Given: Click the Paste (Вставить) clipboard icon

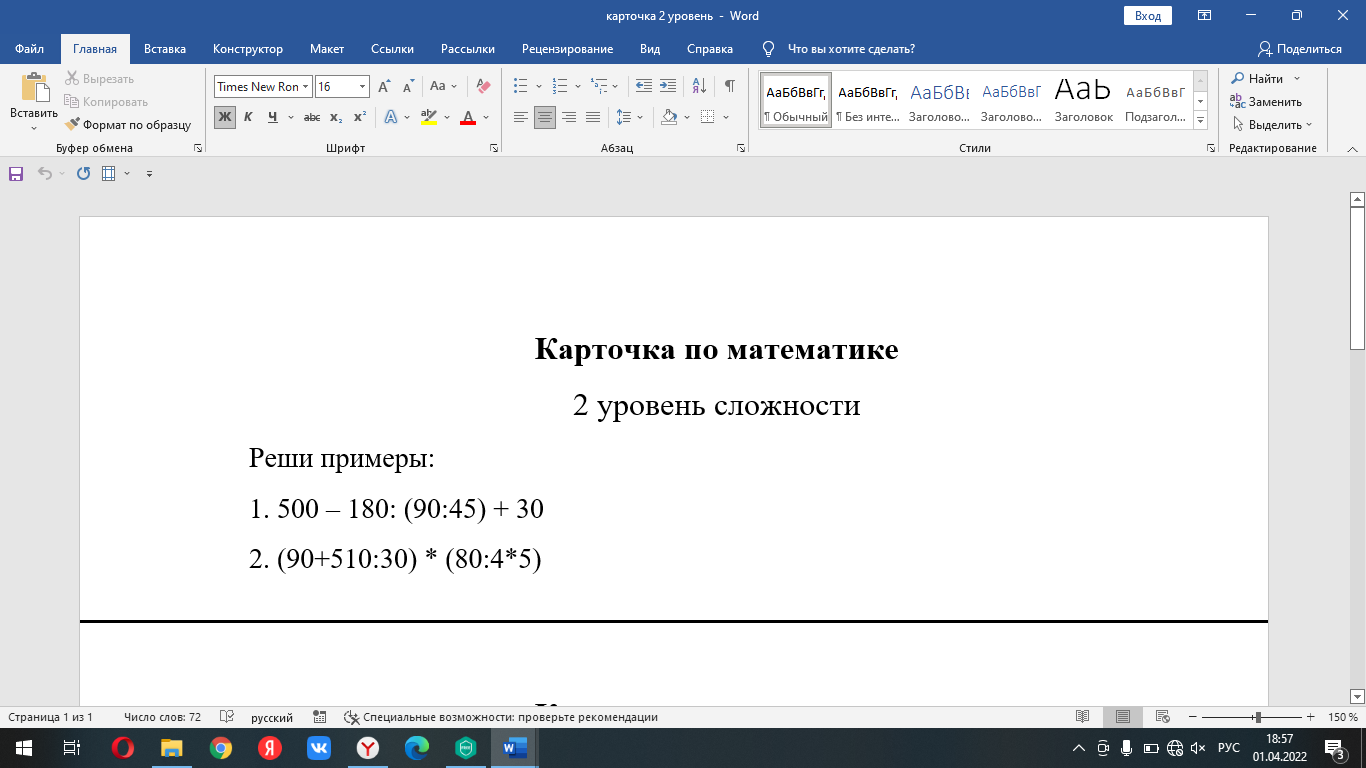Looking at the screenshot, I should coord(34,88).
